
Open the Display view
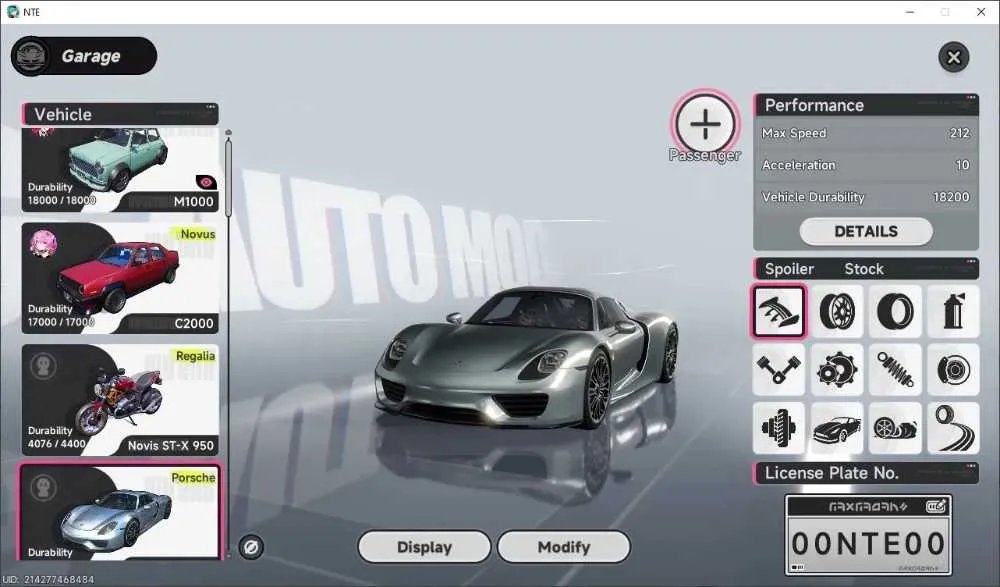point(424,547)
